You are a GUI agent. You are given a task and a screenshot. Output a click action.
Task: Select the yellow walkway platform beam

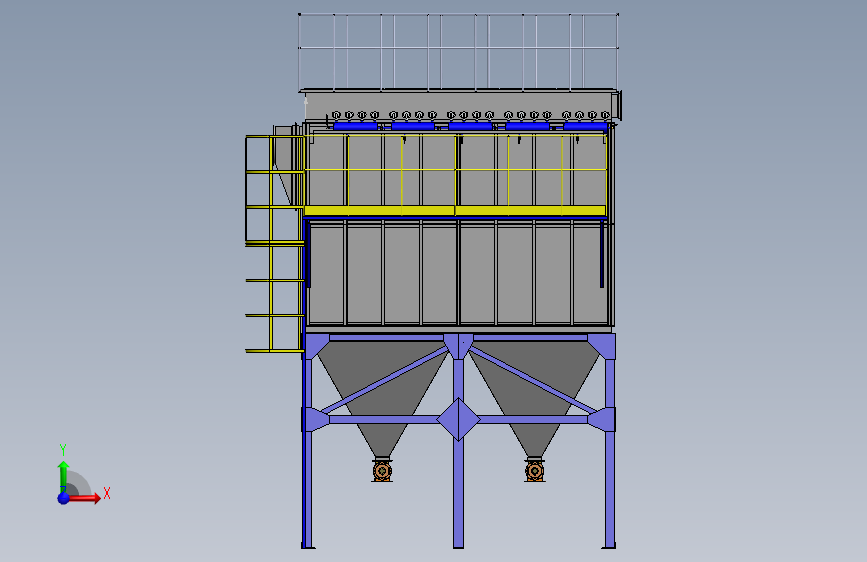tap(455, 211)
